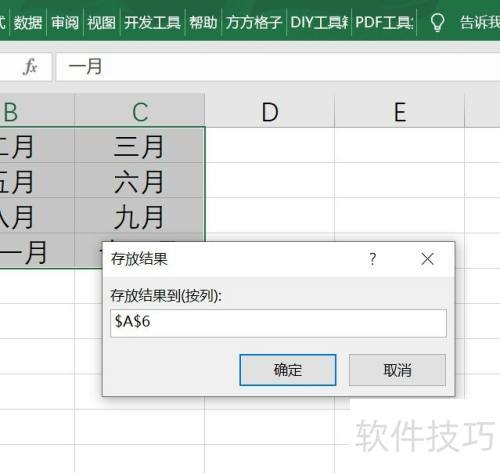Screen dimensions: 500x473
Task: Click the $A$6 result range field
Action: (x=278, y=323)
